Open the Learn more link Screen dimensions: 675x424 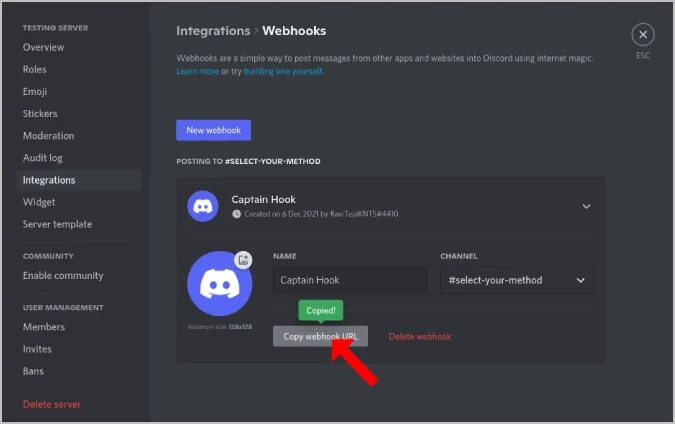pos(198,71)
